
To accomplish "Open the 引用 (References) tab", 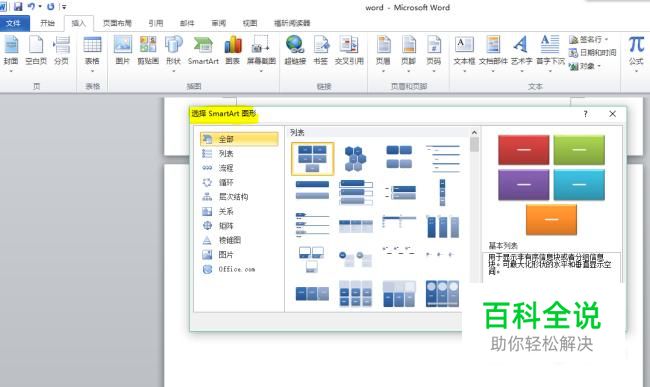I will click(x=156, y=23).
